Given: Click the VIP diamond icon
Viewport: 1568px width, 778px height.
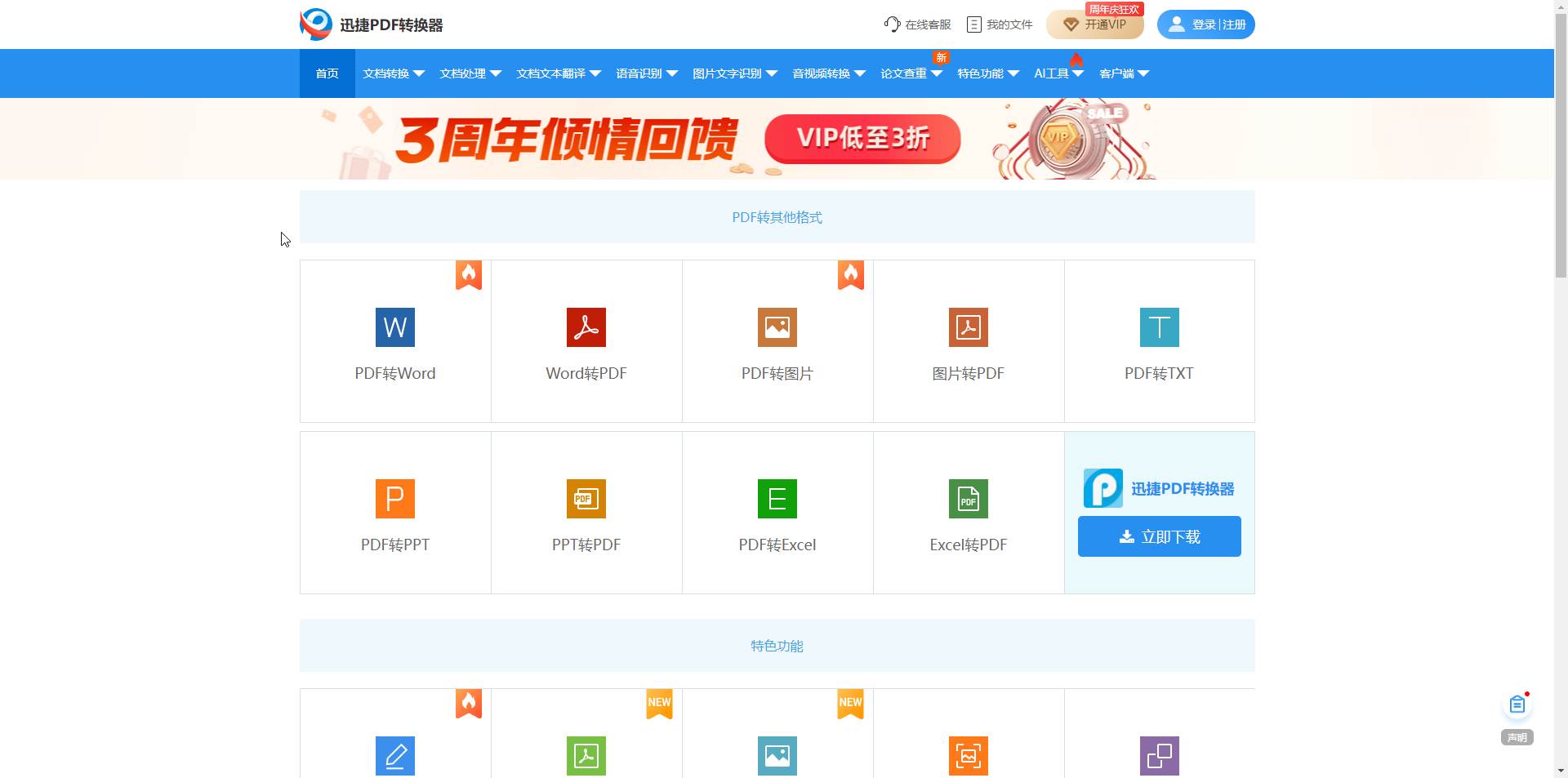Looking at the screenshot, I should click(x=1071, y=24).
